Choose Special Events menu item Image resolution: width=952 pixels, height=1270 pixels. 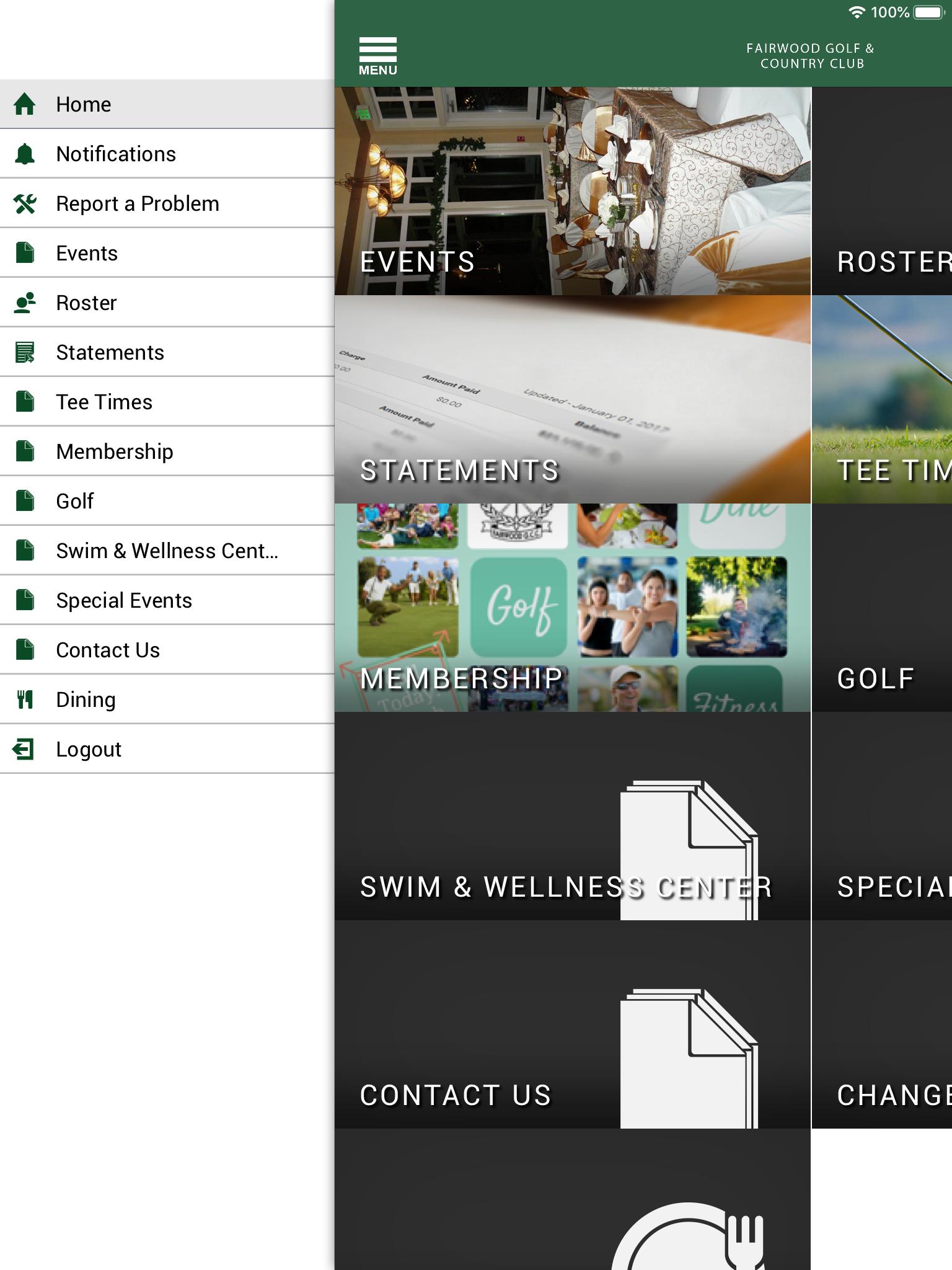pyautogui.click(x=167, y=600)
